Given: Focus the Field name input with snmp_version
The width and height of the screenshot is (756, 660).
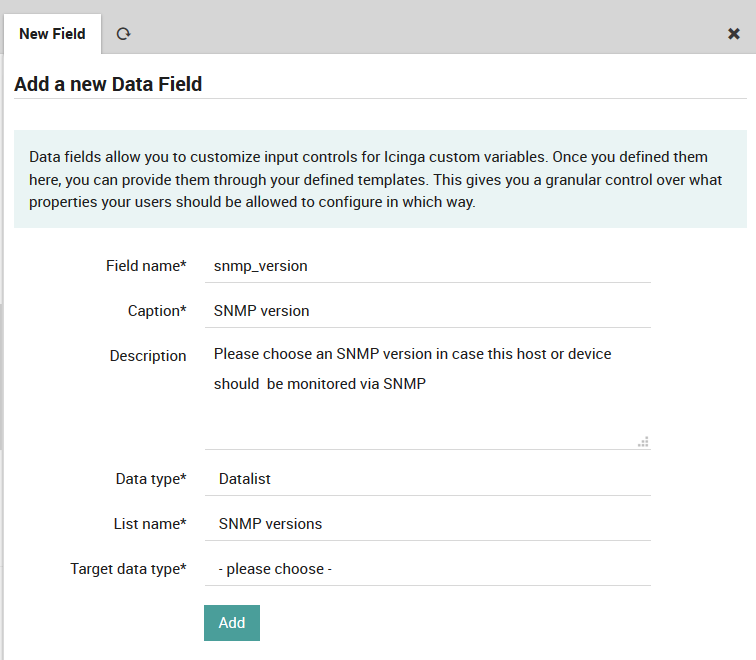Looking at the screenshot, I should 427,266.
